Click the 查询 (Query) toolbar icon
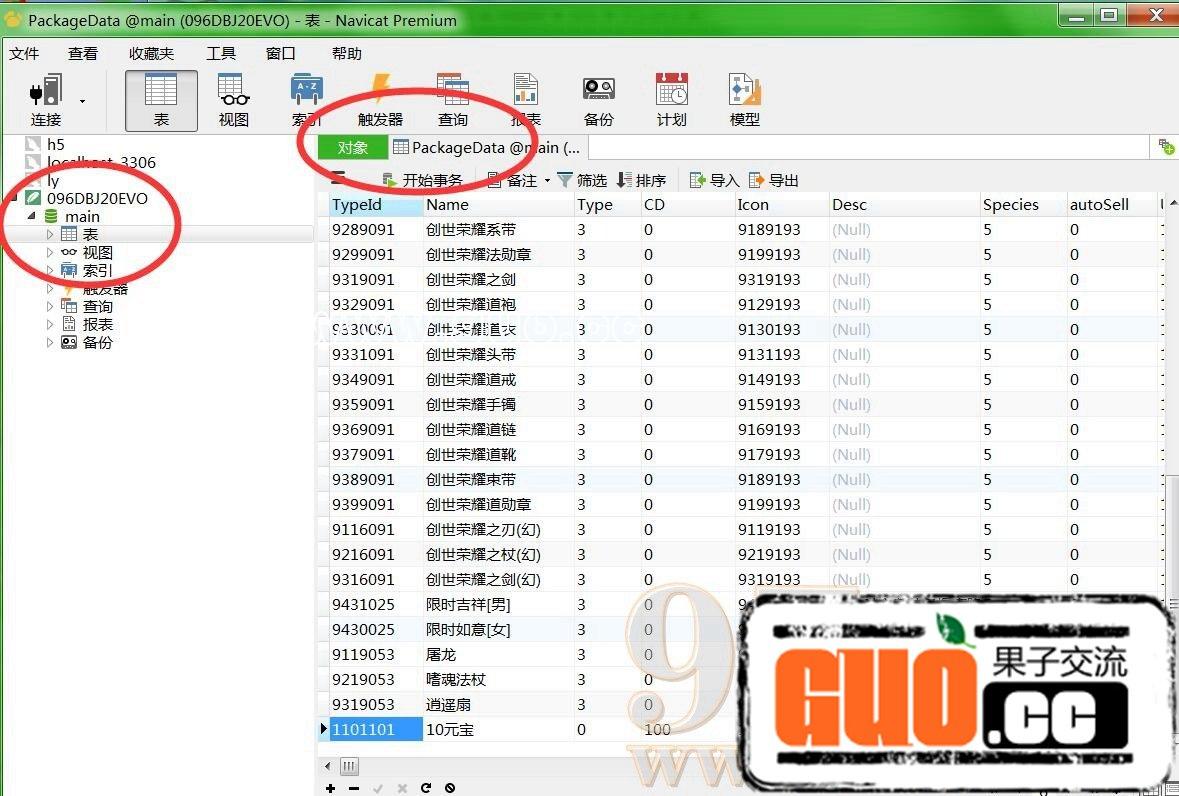 (x=453, y=100)
